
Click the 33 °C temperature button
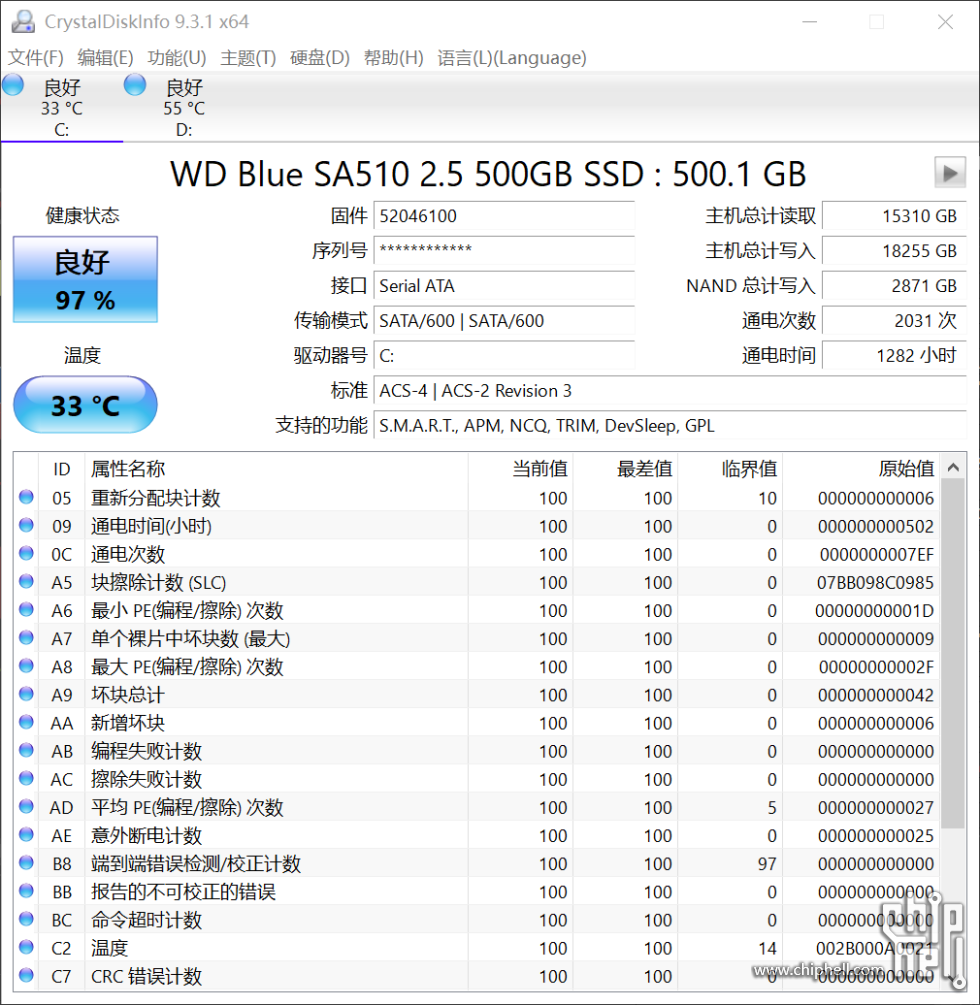pos(85,405)
